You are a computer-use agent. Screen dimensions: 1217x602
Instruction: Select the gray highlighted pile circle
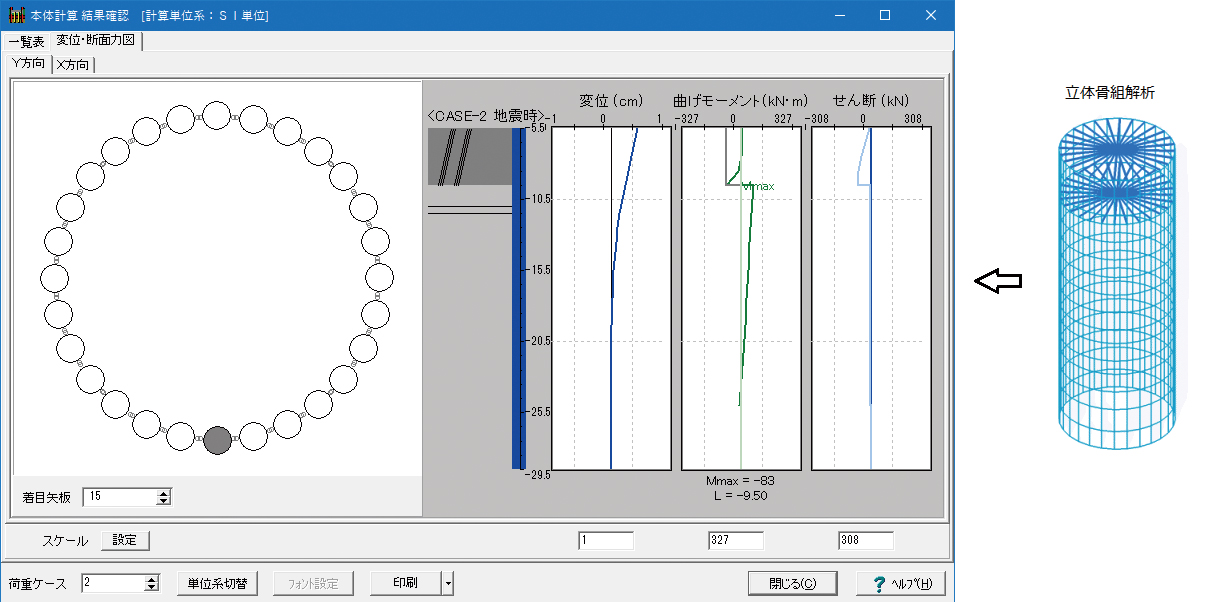tap(217, 440)
